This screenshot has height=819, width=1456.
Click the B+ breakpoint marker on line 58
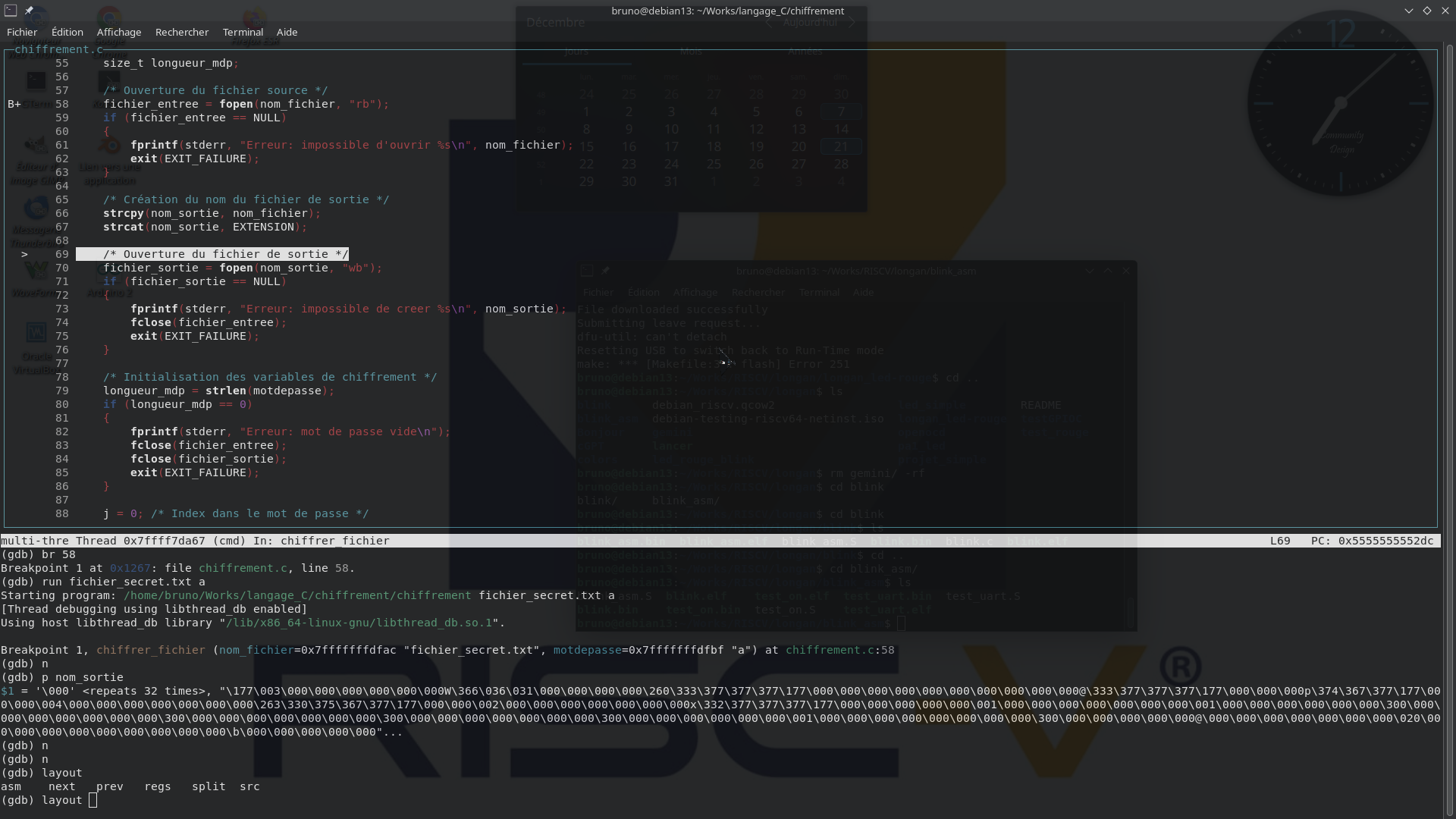pos(14,104)
